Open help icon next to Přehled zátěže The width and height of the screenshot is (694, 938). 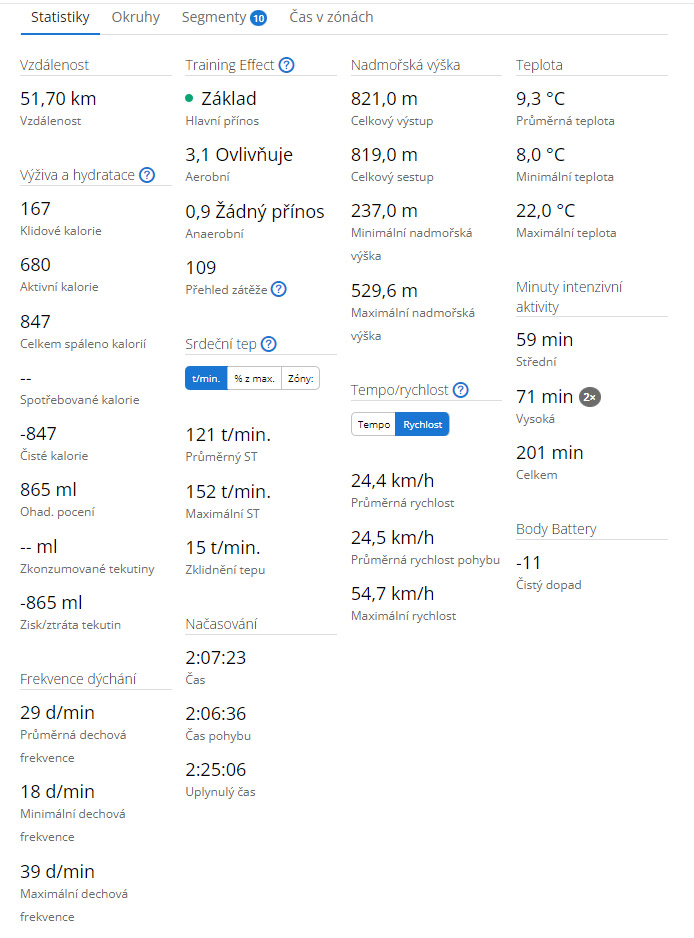coord(279,290)
